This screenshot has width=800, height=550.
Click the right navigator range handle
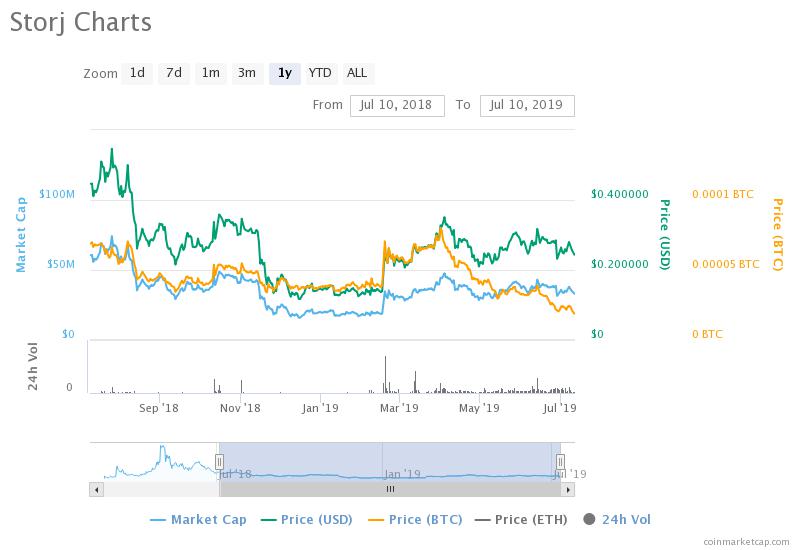pos(560,462)
